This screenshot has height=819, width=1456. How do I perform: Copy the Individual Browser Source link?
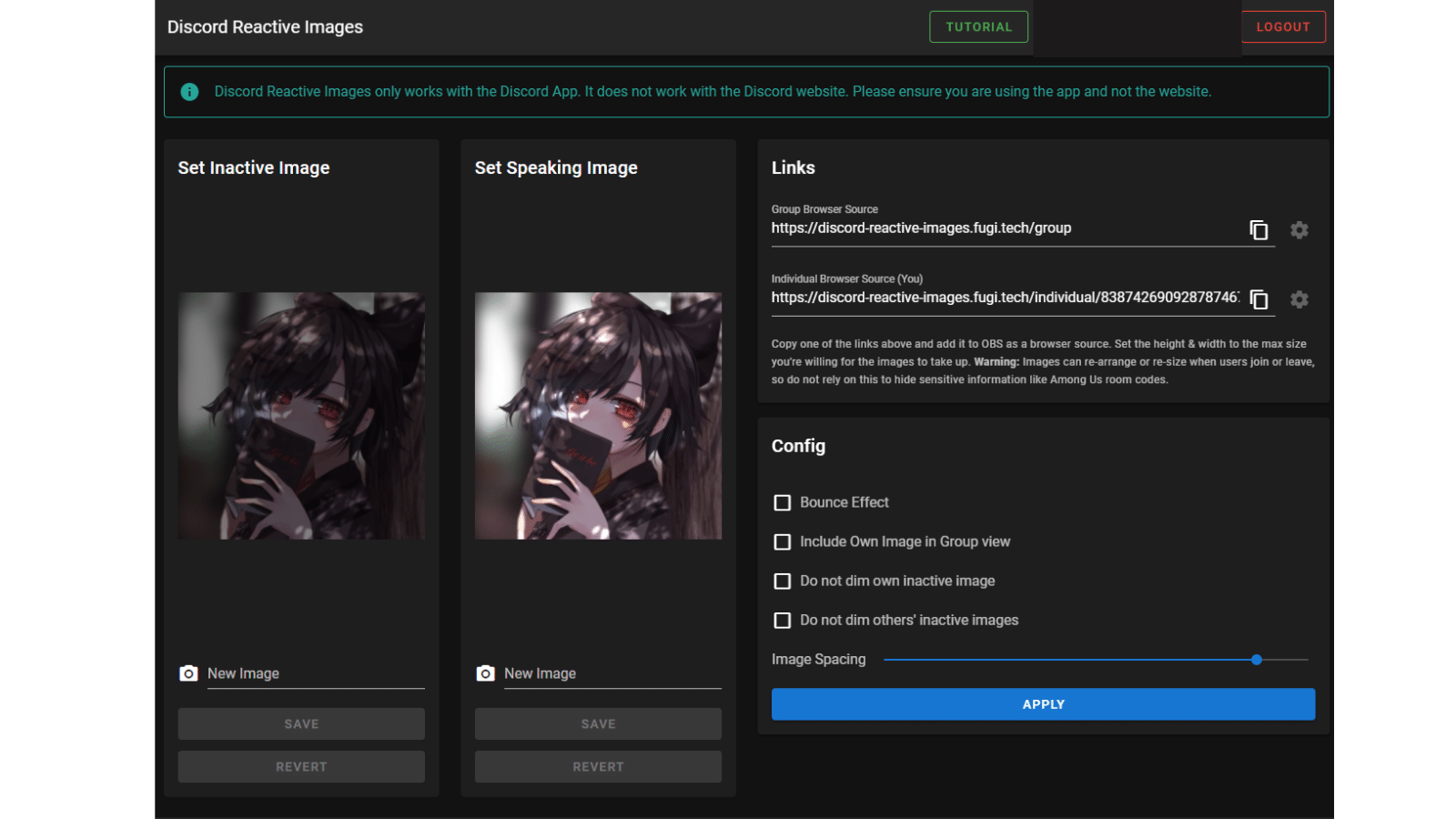pyautogui.click(x=1259, y=299)
